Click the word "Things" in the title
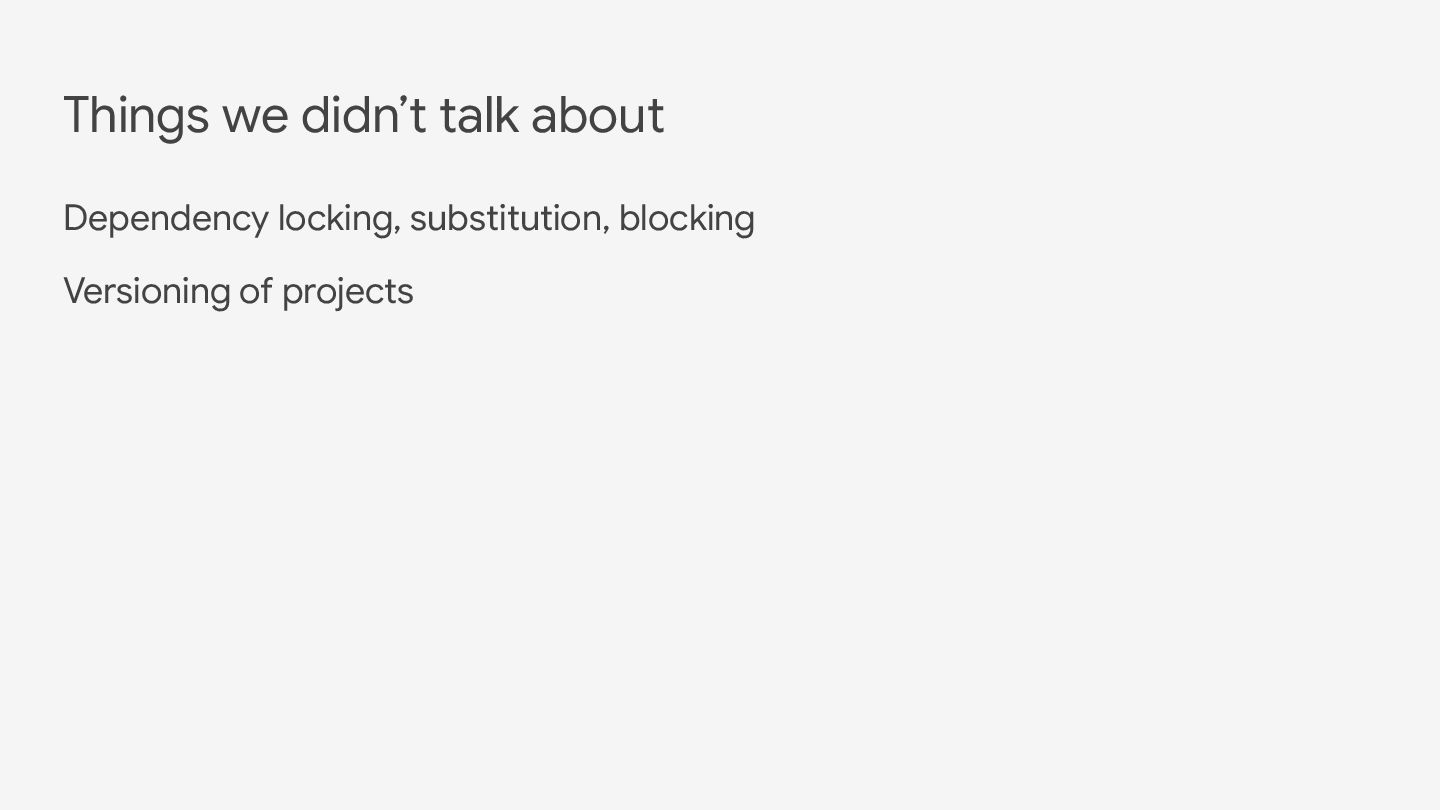The width and height of the screenshot is (1440, 810). tap(136, 117)
